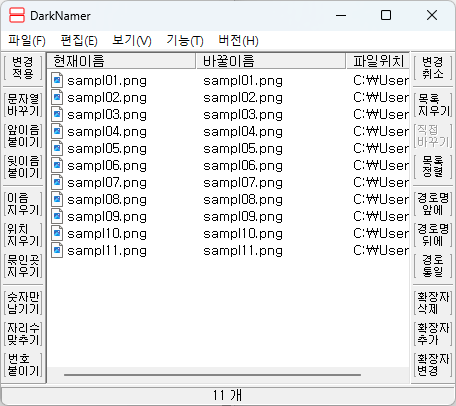This screenshot has width=456, height=406.
Task: Click the file icon for sampl09.png
Action: pyautogui.click(x=57, y=217)
